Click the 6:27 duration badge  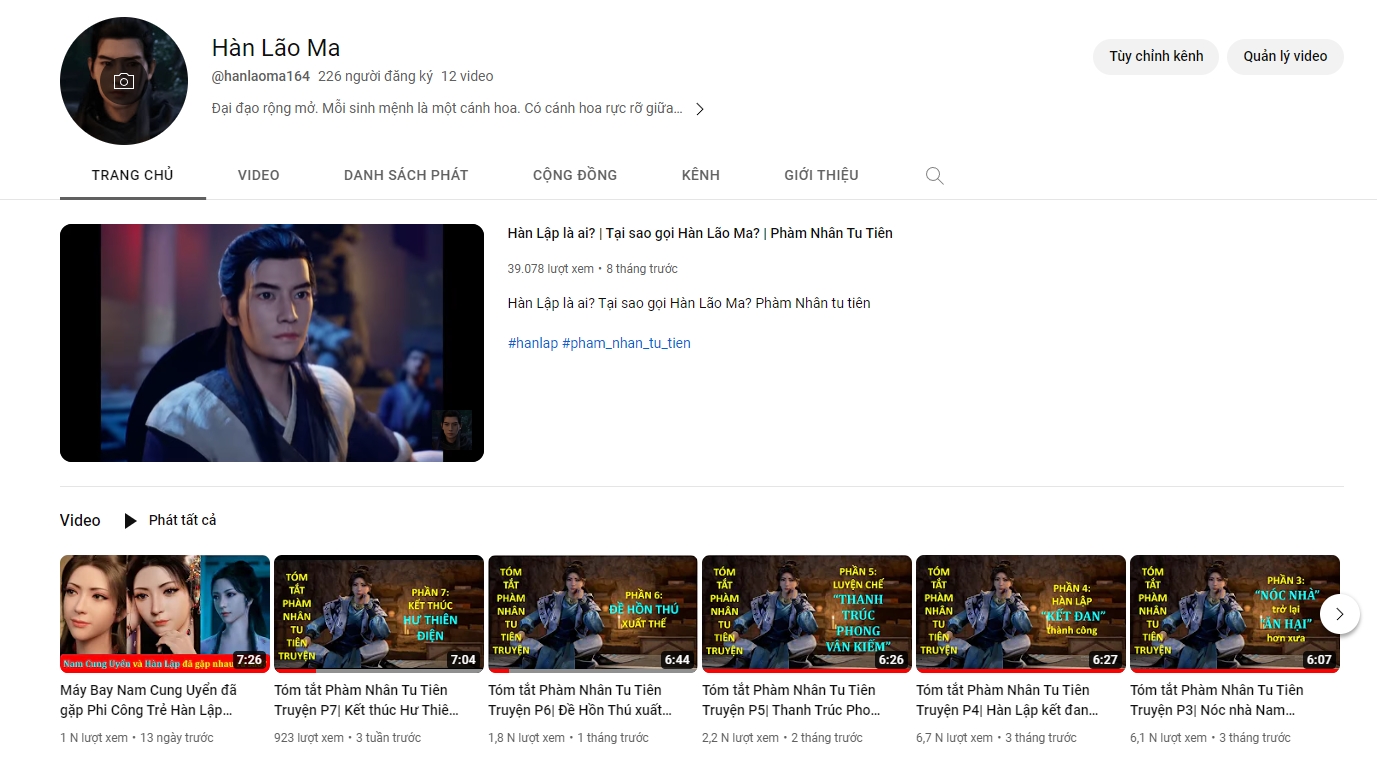click(1105, 660)
